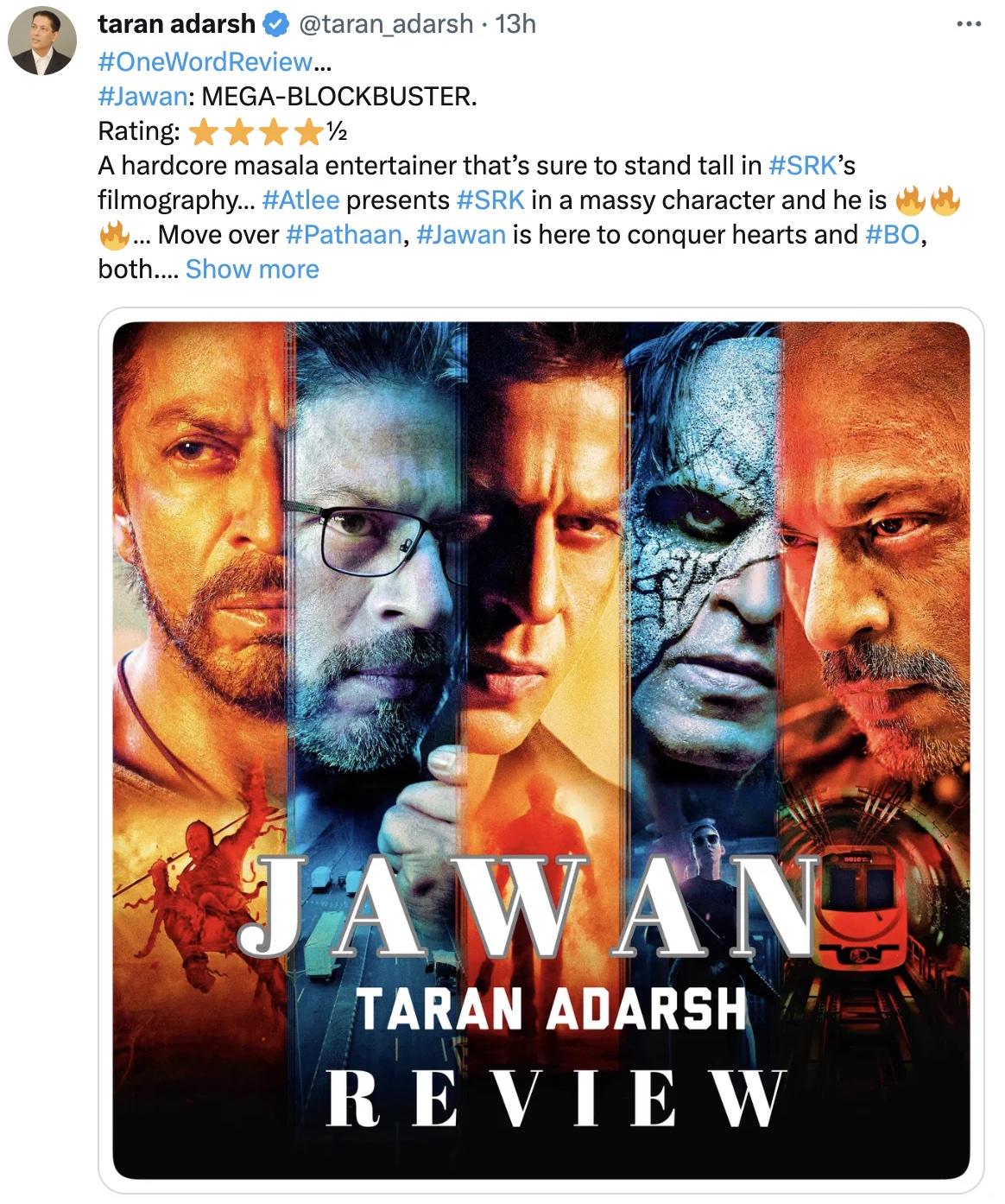The width and height of the screenshot is (1005, 1204).
Task: Open the #Atlee hashtag
Action: 300,200
